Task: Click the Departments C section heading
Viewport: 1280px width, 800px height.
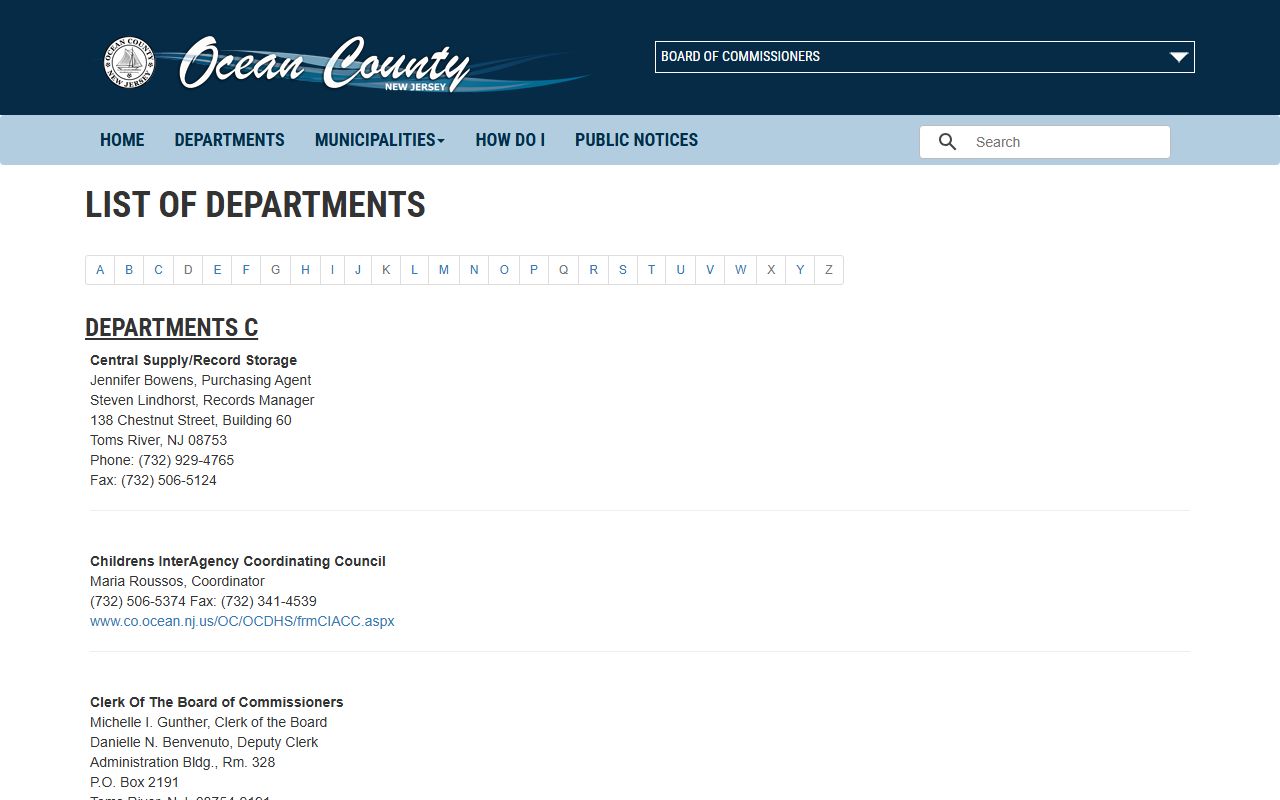Action: 171,328
